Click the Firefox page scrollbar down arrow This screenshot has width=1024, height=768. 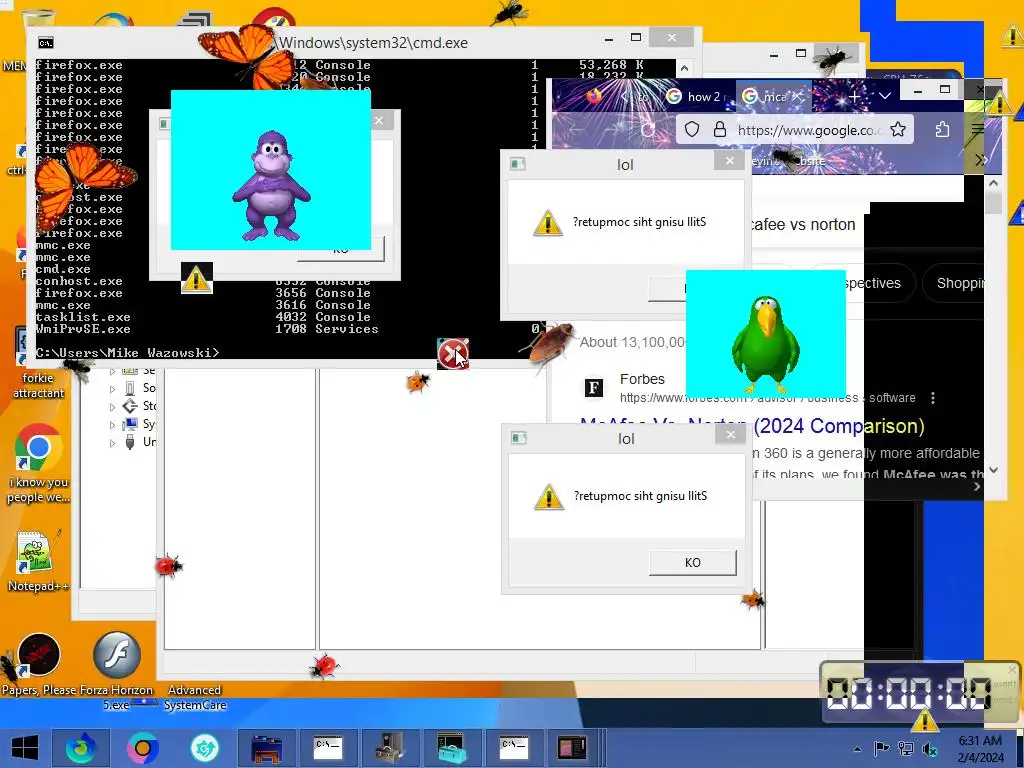[993, 470]
